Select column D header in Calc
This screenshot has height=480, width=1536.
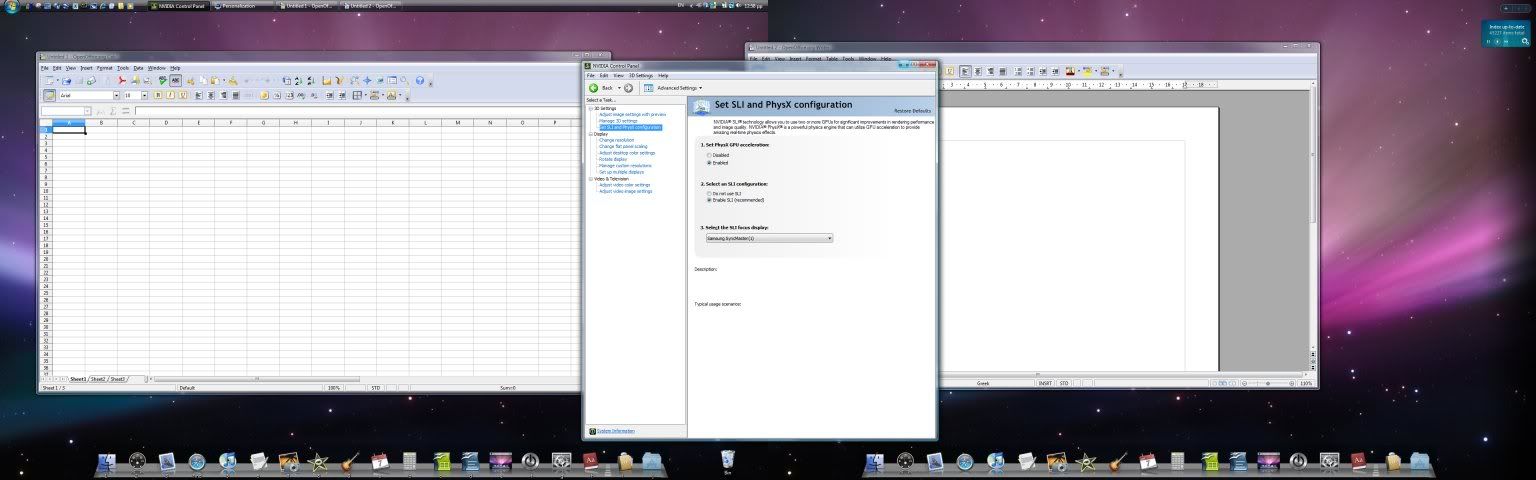pos(166,122)
